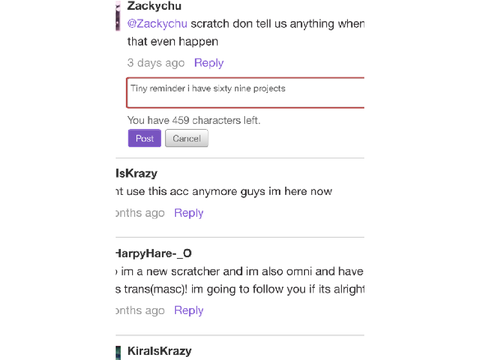Click the timestamp under the IsKrazy comment
Image resolution: width=480 pixels, height=360 pixels.
point(140,213)
